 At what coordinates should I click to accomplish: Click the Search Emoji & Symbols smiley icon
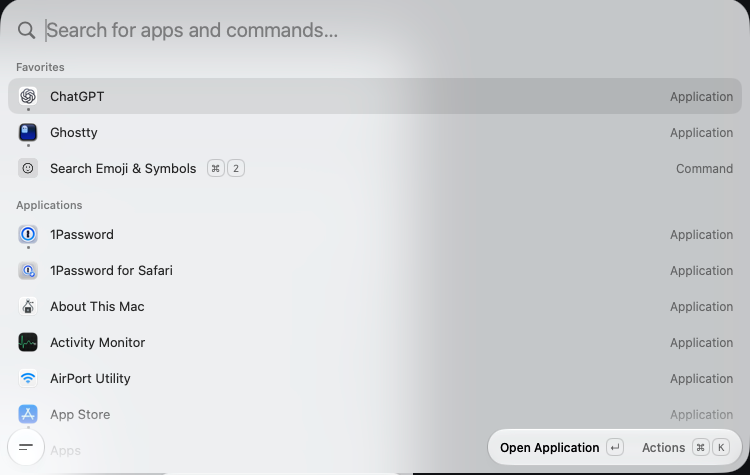tap(28, 168)
